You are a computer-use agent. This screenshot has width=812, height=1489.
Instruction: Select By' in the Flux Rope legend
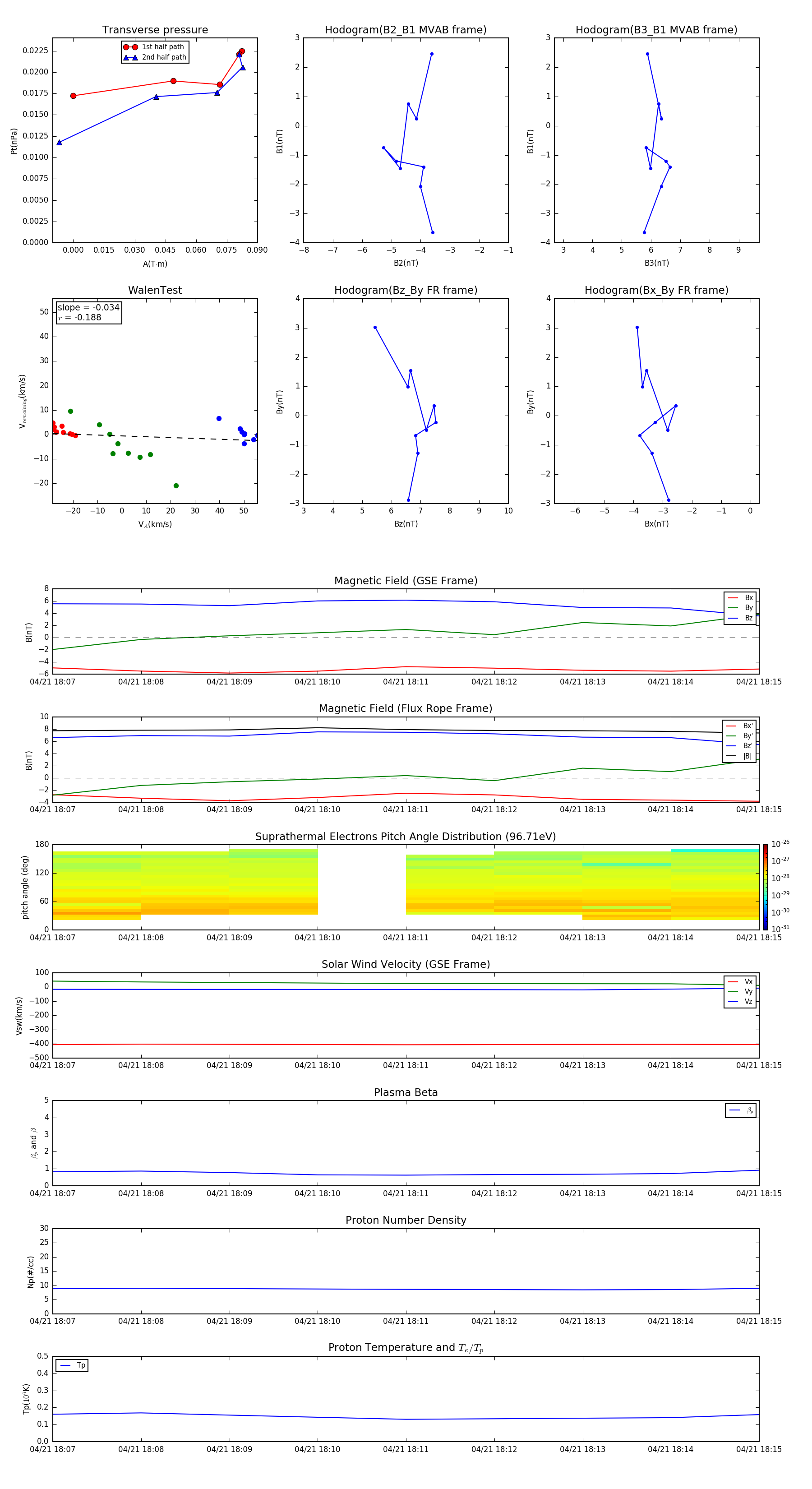point(739,736)
